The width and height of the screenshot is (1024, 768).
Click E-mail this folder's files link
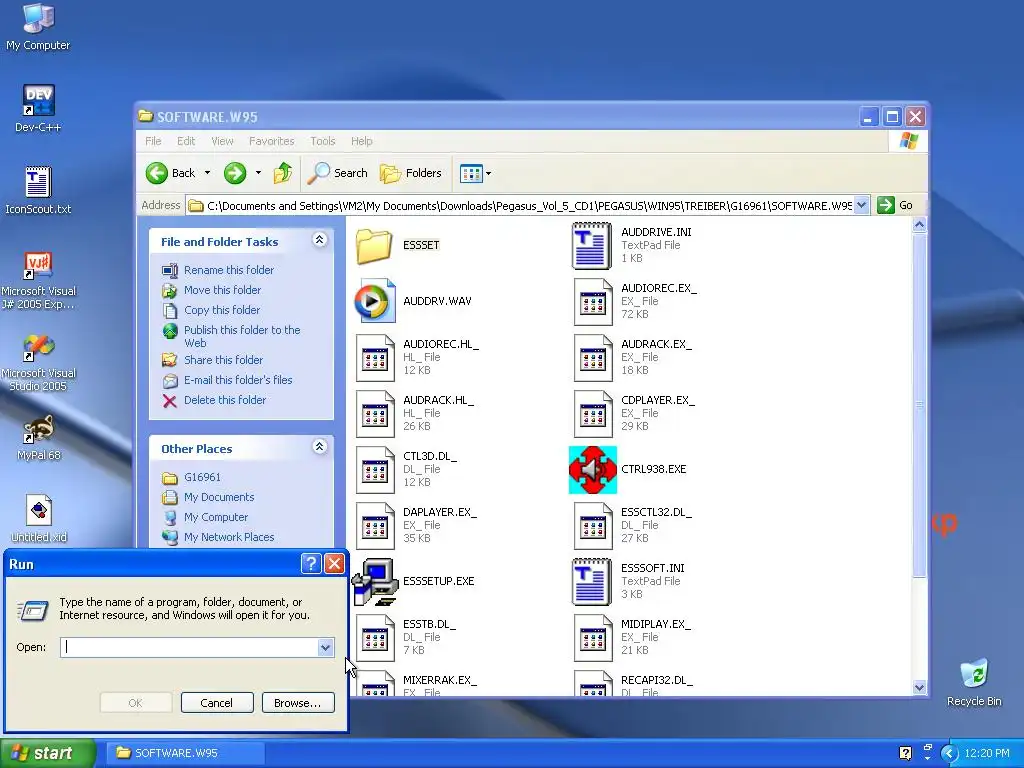[238, 380]
